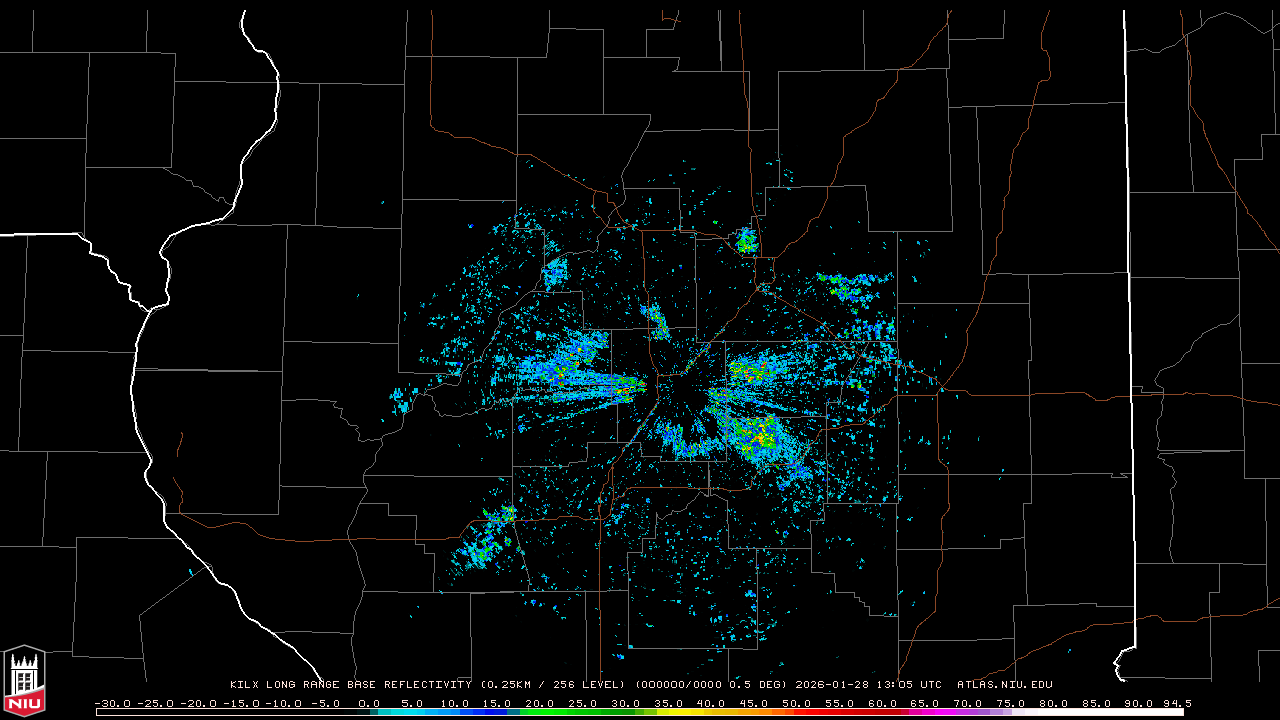Click the ATLAS.NIU.EDU text
Image resolution: width=1280 pixels, height=720 pixels.
pos(1005,685)
